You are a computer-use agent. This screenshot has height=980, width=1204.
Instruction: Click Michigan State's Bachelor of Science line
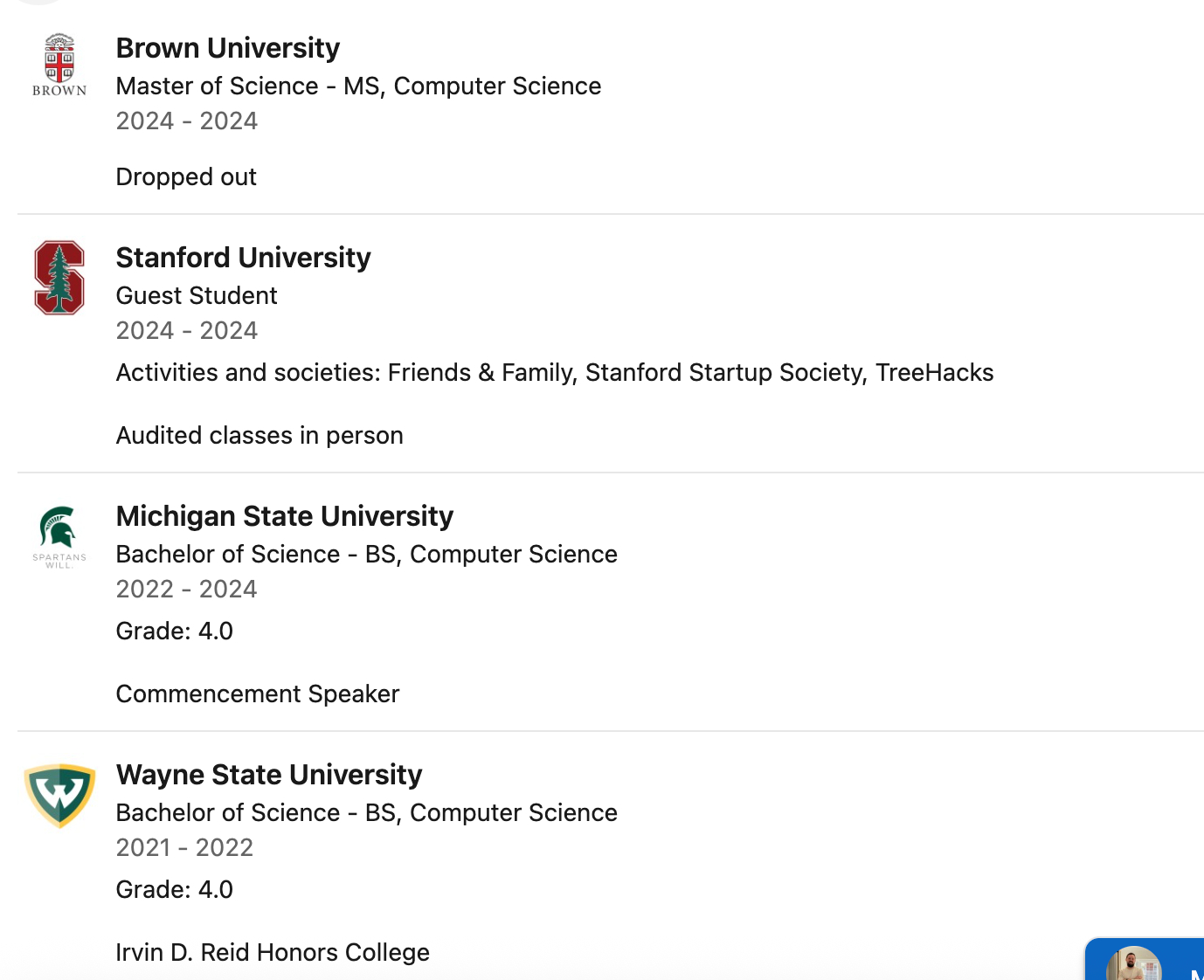(x=366, y=555)
